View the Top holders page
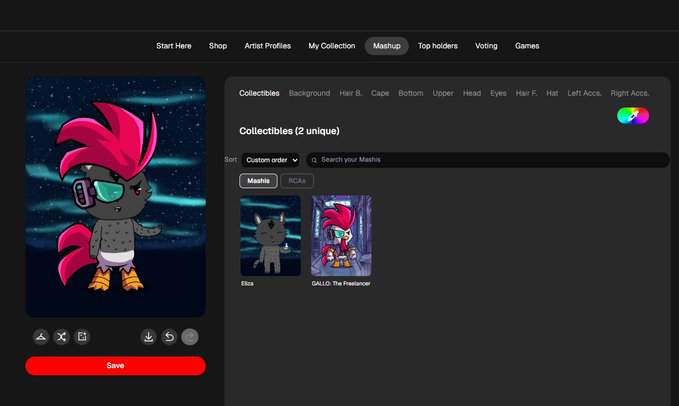The height and width of the screenshot is (406, 679). coord(438,46)
